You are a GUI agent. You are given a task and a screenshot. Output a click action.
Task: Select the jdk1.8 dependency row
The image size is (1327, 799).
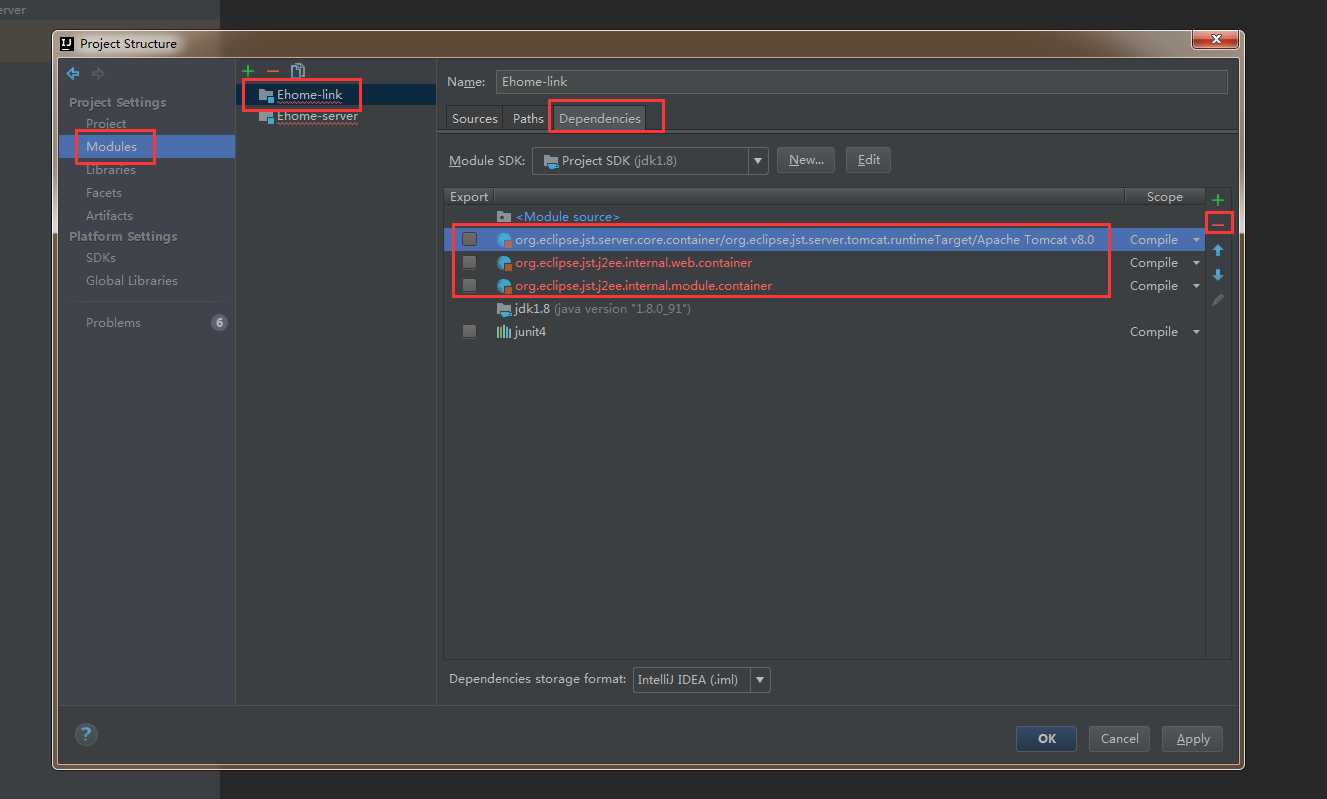pyautogui.click(x=825, y=309)
